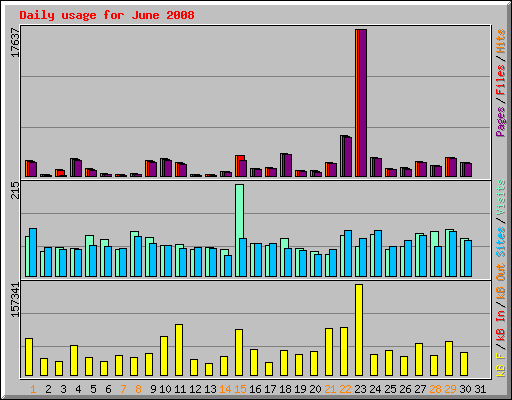The image size is (512, 400).
Task: Click day 8 on the date axis
Action: click(x=138, y=389)
